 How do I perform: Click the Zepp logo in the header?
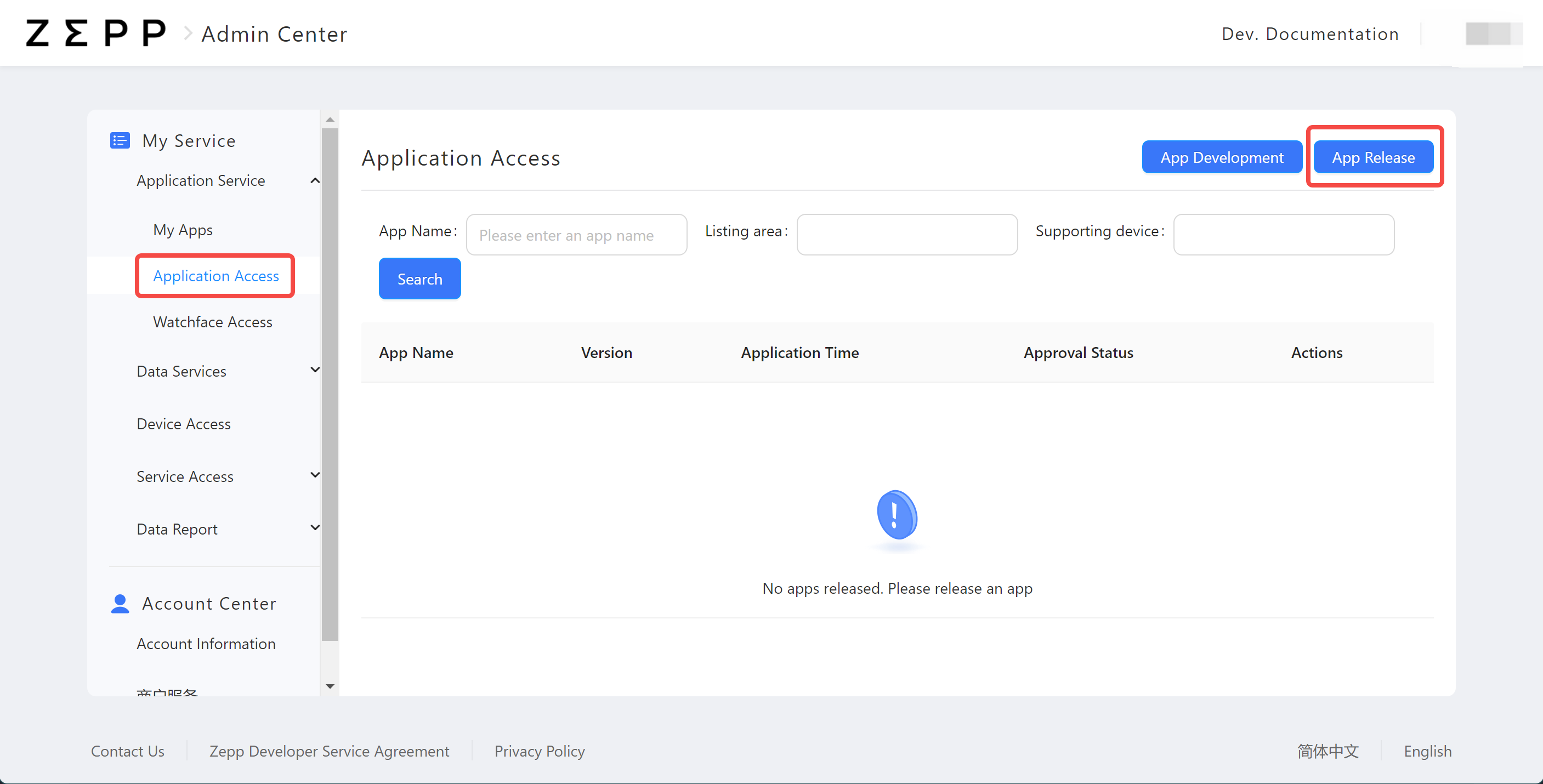(x=95, y=33)
